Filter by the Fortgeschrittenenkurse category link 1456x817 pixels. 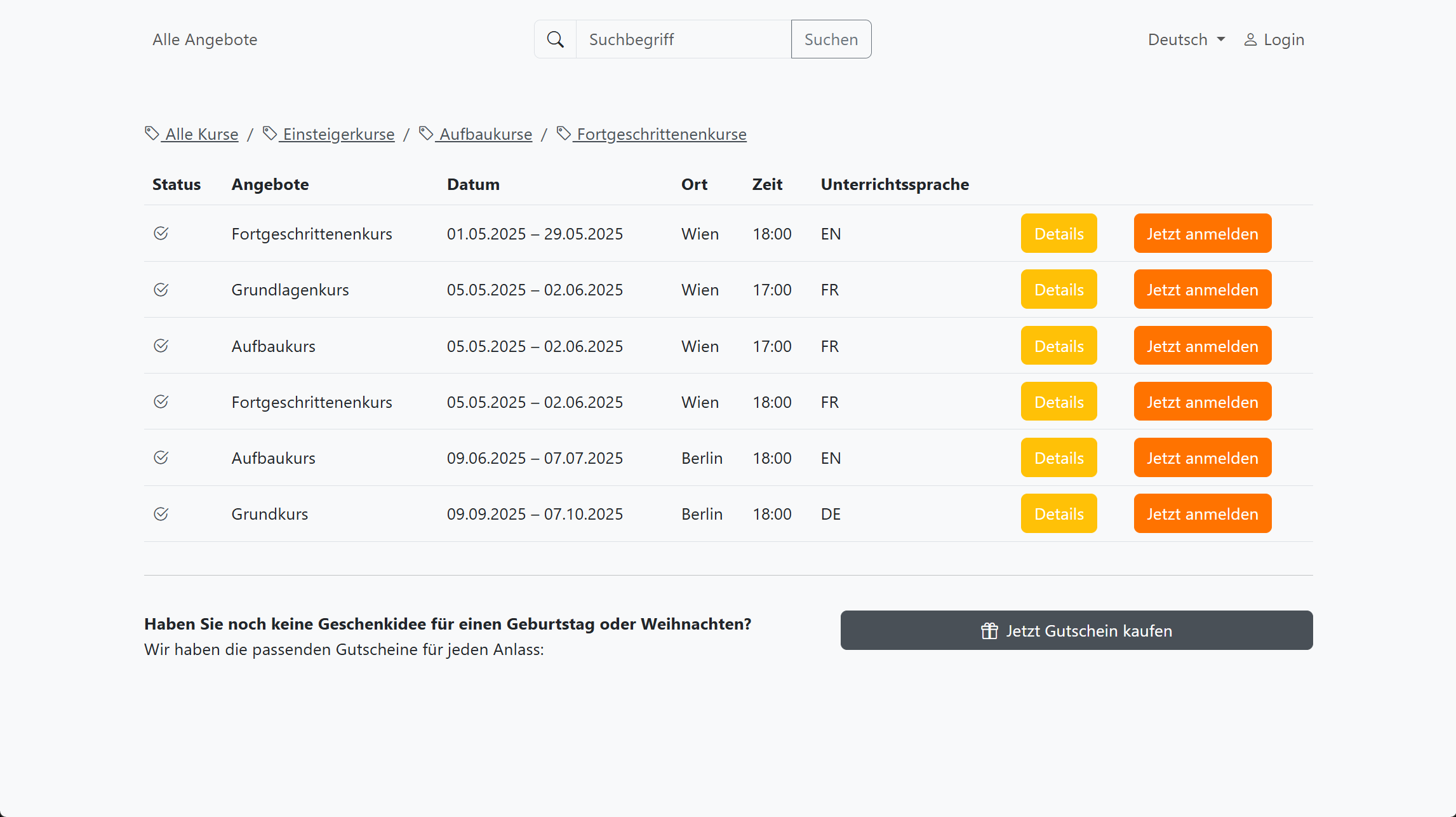click(x=661, y=134)
